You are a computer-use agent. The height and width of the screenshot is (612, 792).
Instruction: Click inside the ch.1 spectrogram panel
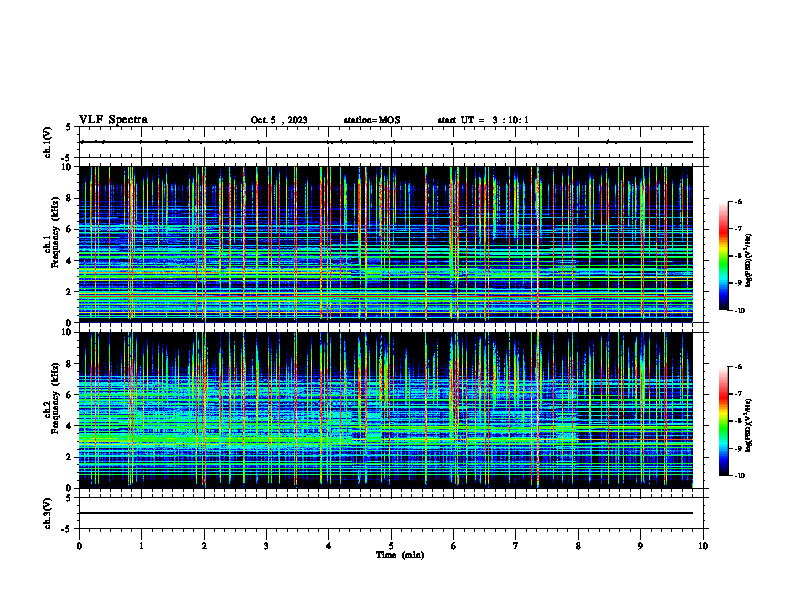tap(386, 244)
